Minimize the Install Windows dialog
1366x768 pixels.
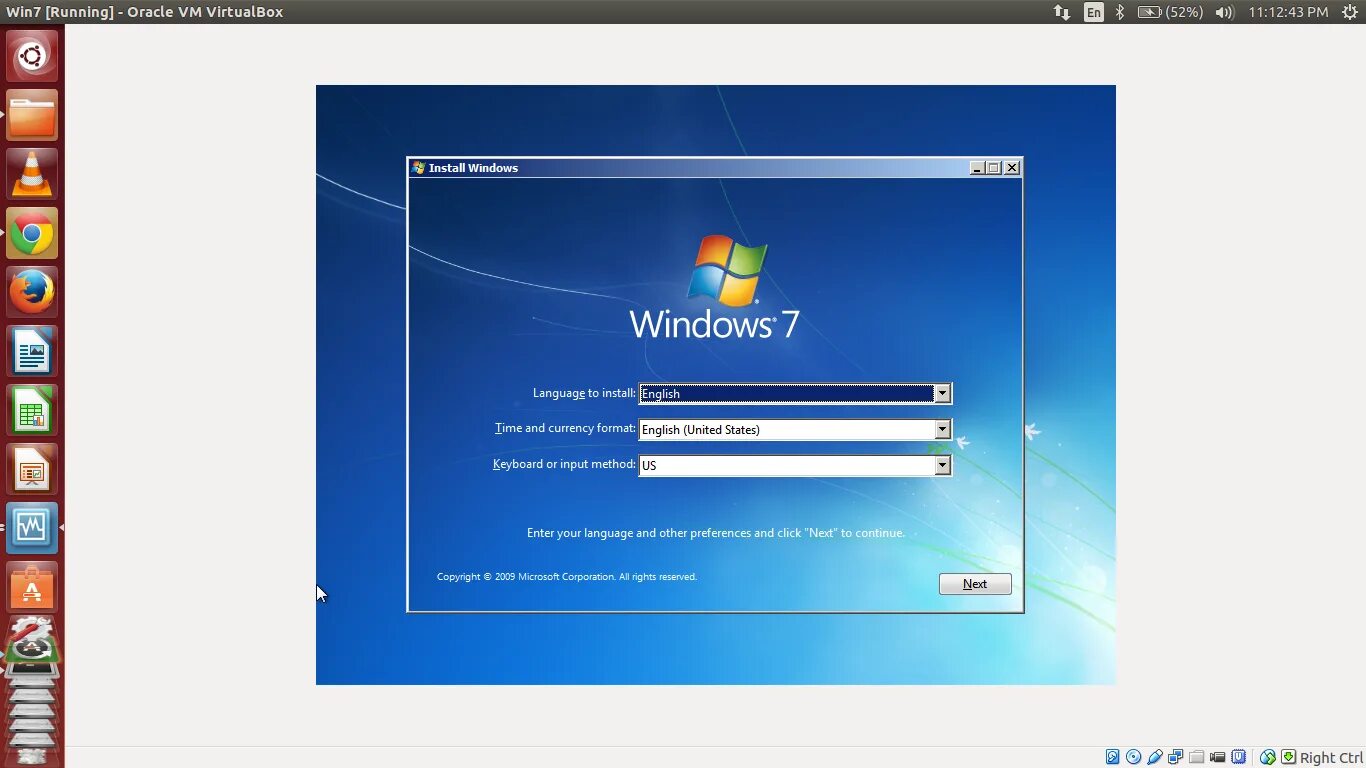977,168
